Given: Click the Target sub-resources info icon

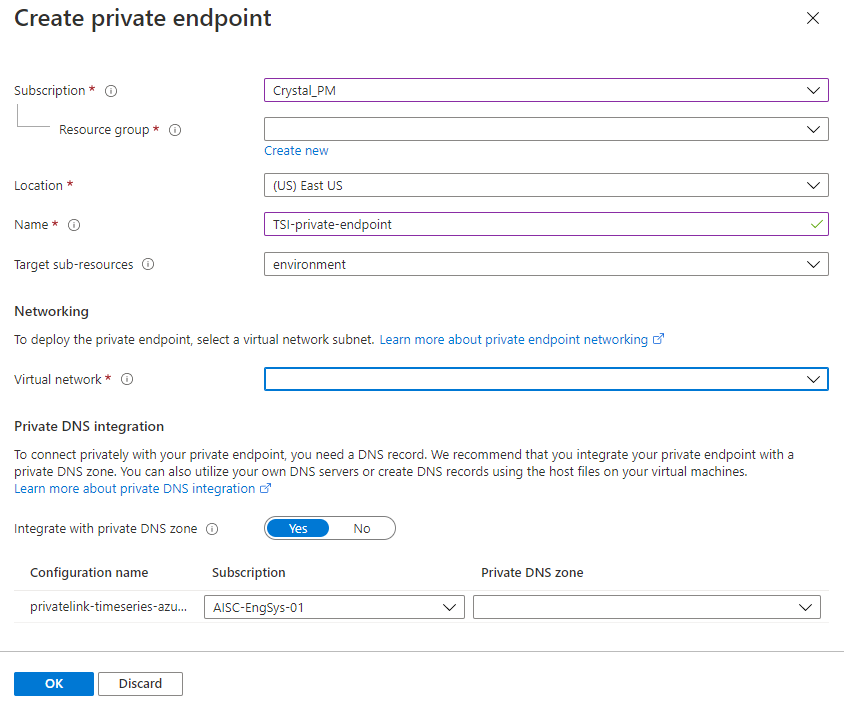Looking at the screenshot, I should coord(148,265).
